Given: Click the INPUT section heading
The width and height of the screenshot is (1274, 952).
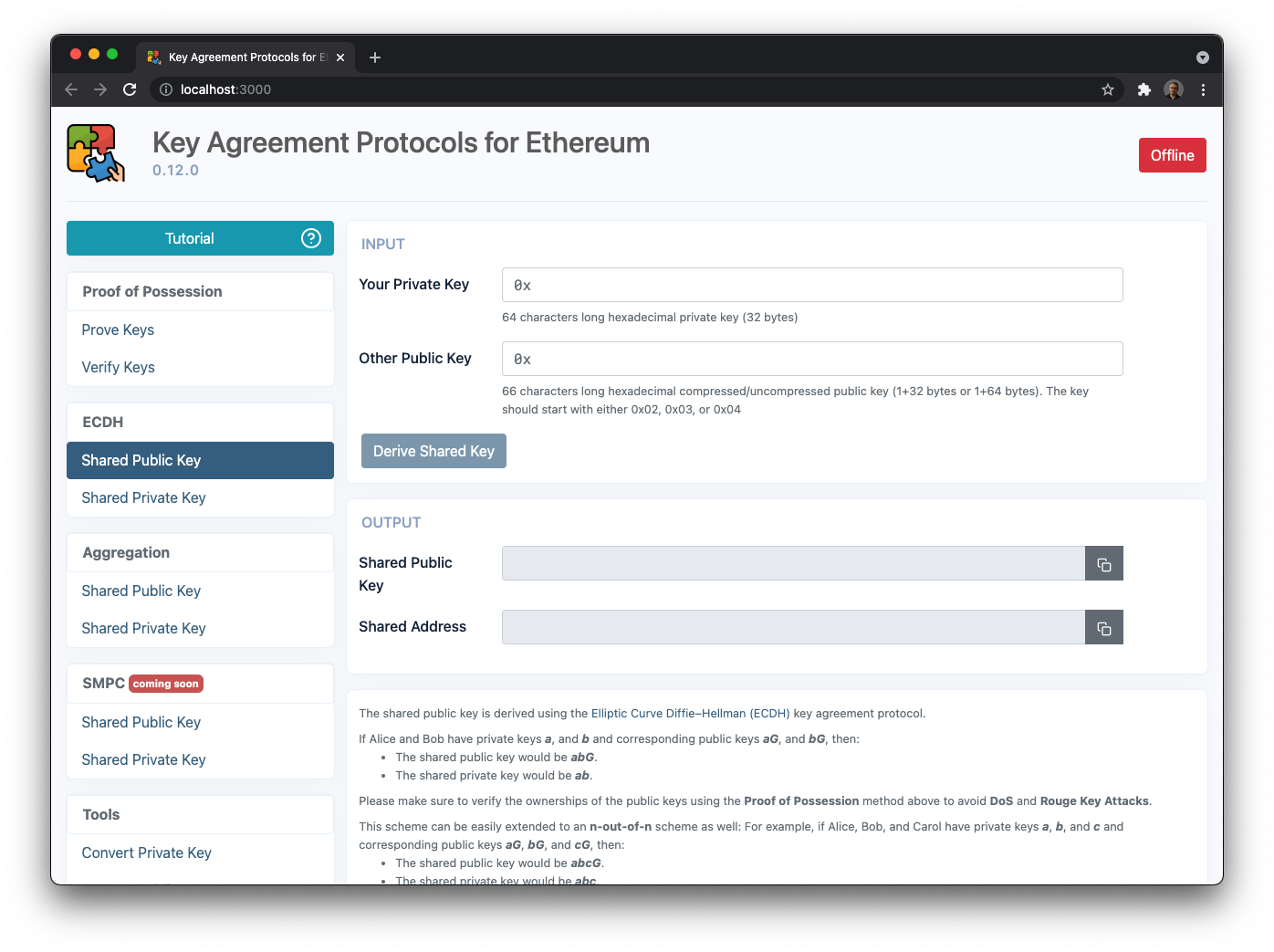Looking at the screenshot, I should (x=383, y=245).
